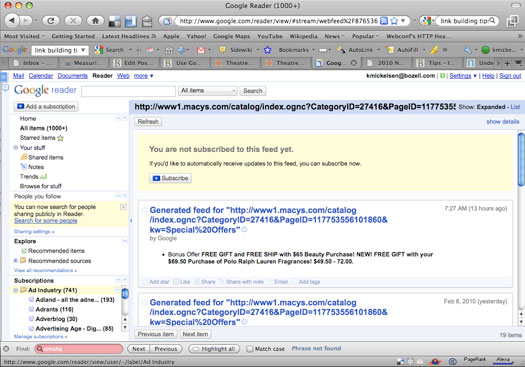Collapse the Your stuff section

(x=16, y=148)
